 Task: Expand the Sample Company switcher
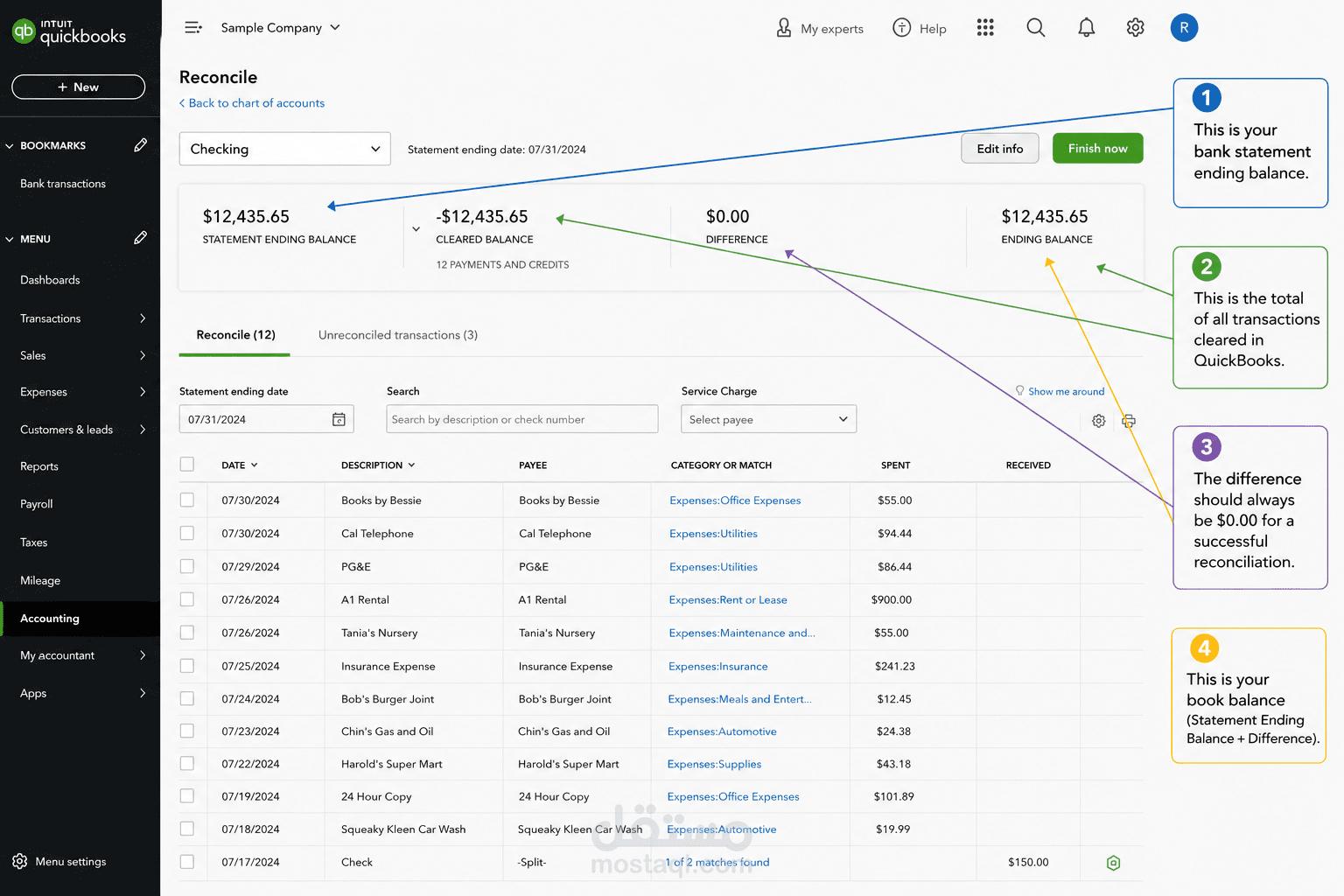(280, 28)
